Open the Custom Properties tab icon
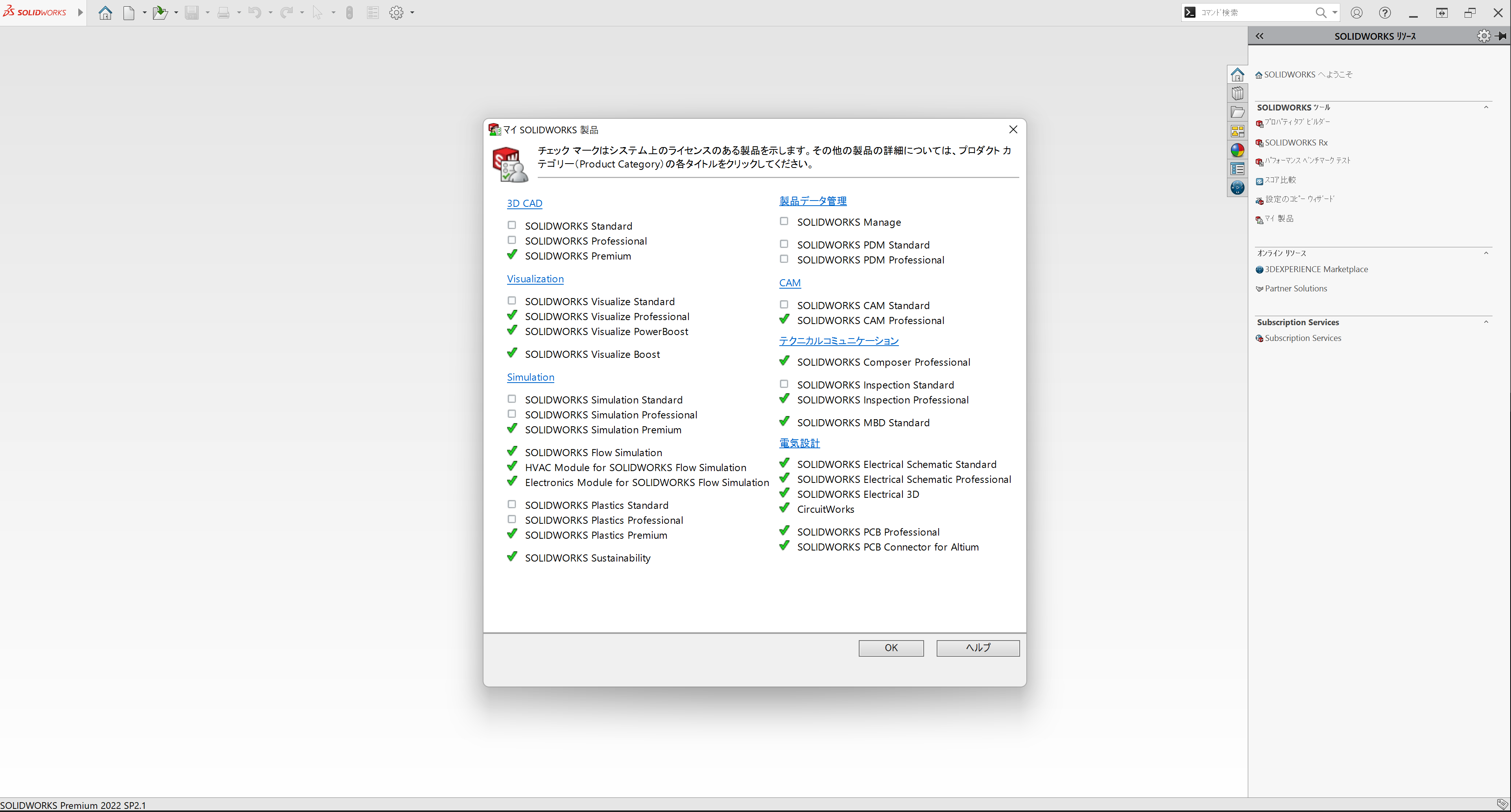1511x812 pixels. [x=1238, y=169]
